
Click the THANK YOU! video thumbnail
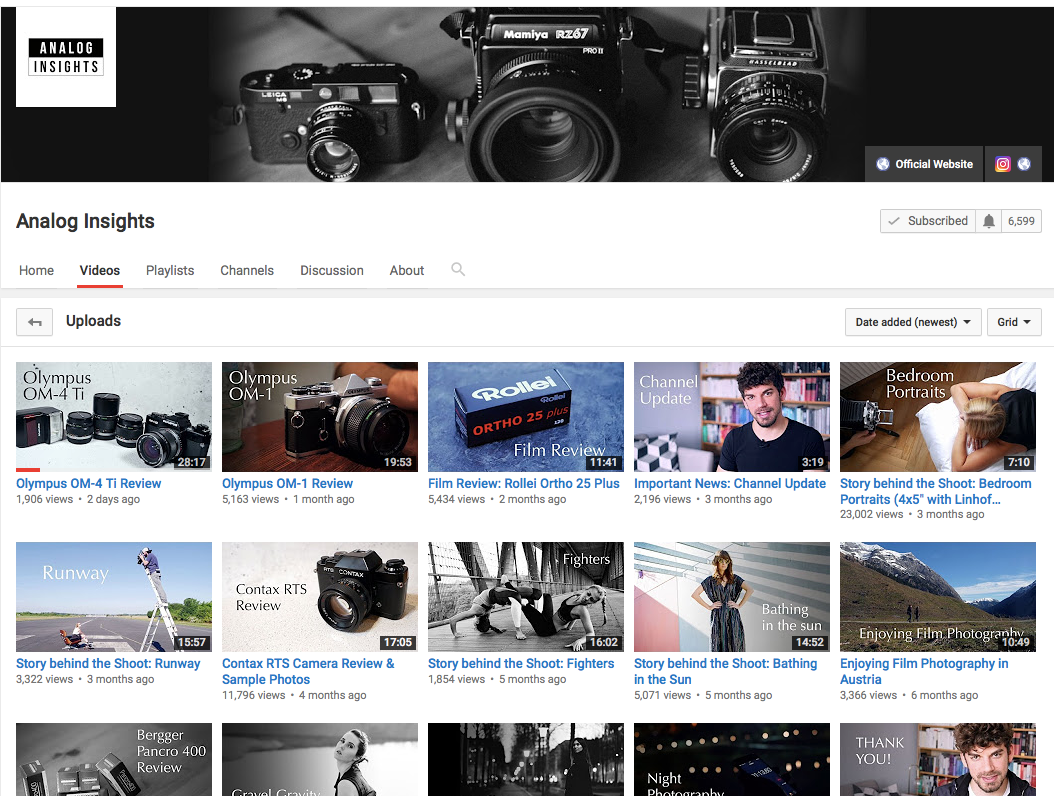[938, 760]
